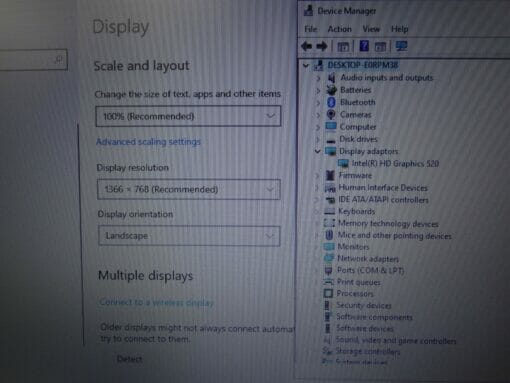Screen dimensions: 510x383
Task: Click the Forward arrow in Device Manager toolbar
Action: [x=322, y=46]
